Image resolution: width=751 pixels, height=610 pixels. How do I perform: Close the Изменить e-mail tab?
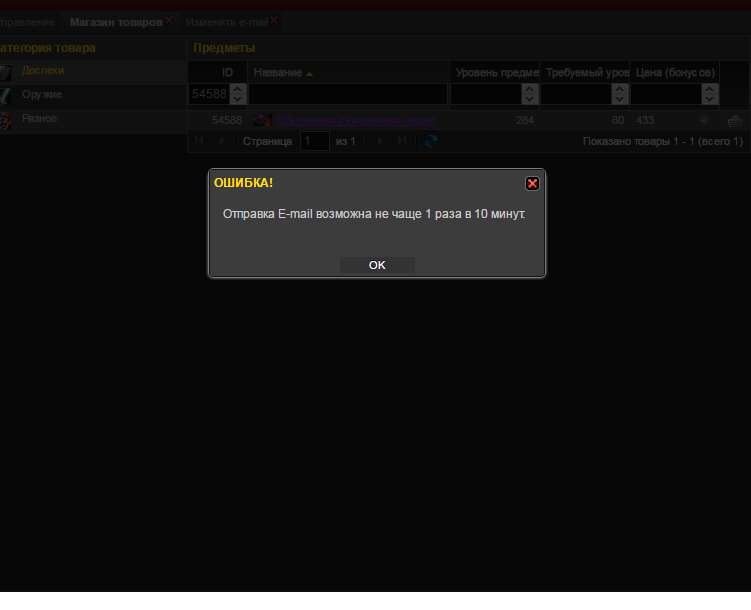(x=274, y=20)
